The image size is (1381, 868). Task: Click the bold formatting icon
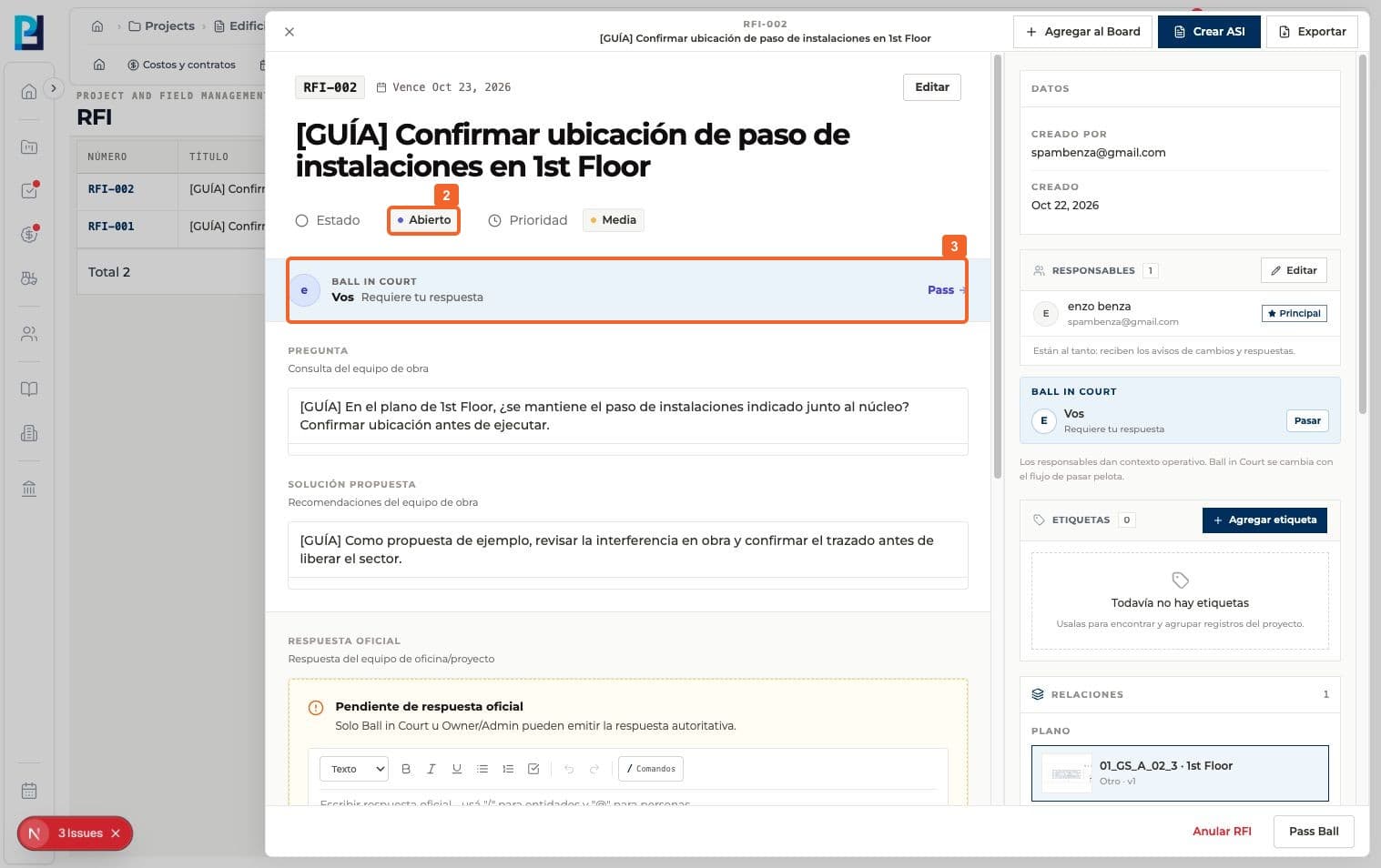pyautogui.click(x=406, y=769)
